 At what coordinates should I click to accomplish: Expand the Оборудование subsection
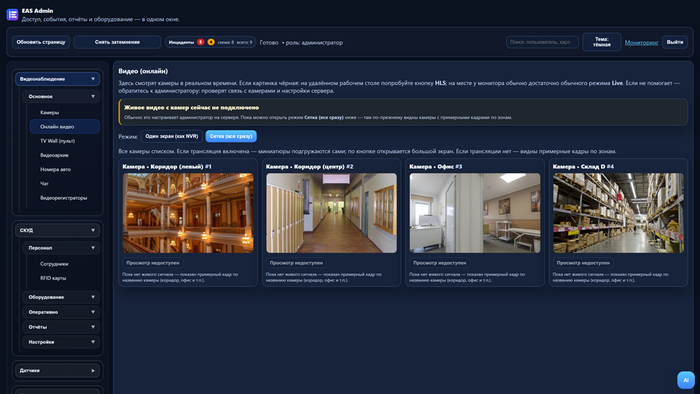point(61,297)
